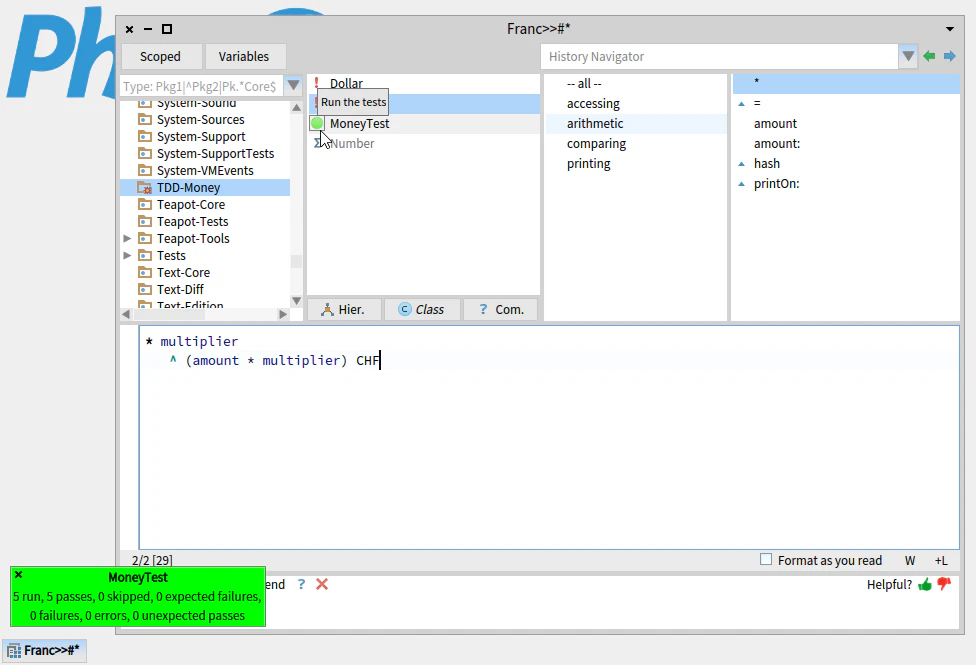The height and width of the screenshot is (665, 976).
Task: Toggle the W option in the status bar
Action: [x=910, y=560]
